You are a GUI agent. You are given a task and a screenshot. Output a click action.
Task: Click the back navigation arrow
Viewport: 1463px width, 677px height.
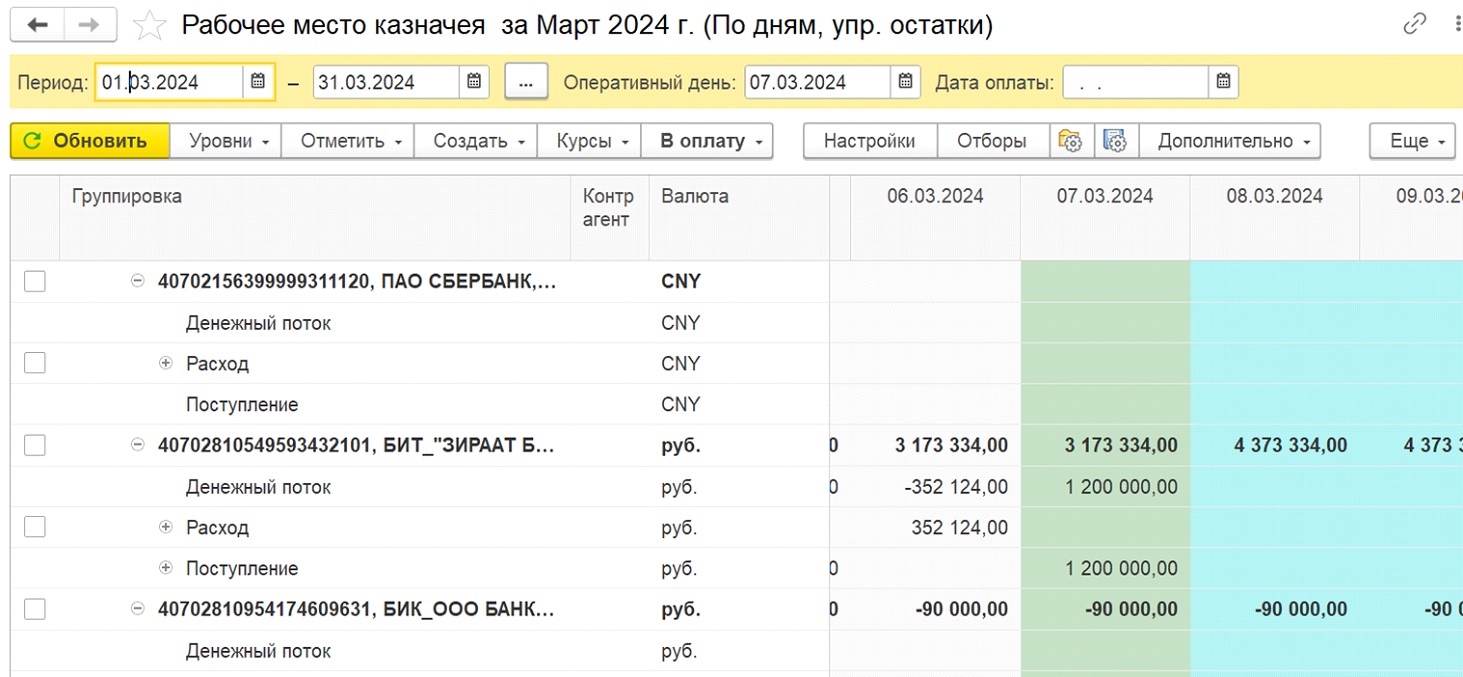38,25
